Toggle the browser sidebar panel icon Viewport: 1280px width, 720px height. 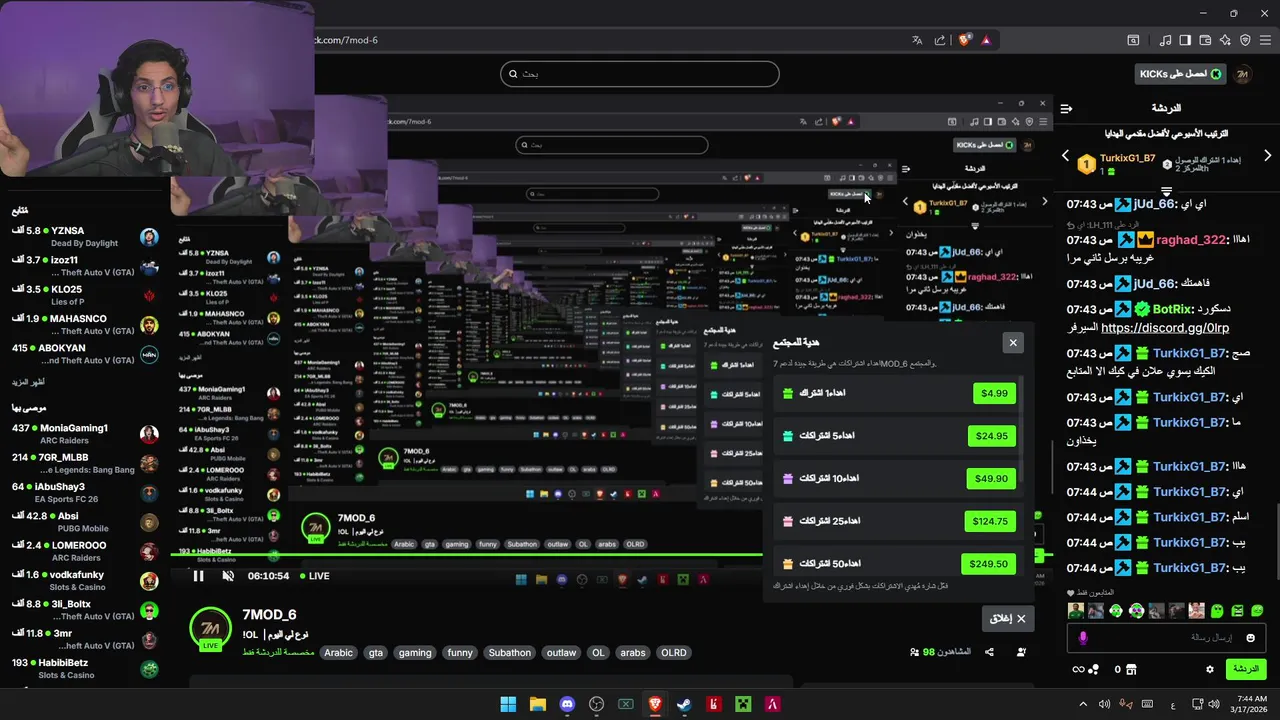tap(1185, 40)
